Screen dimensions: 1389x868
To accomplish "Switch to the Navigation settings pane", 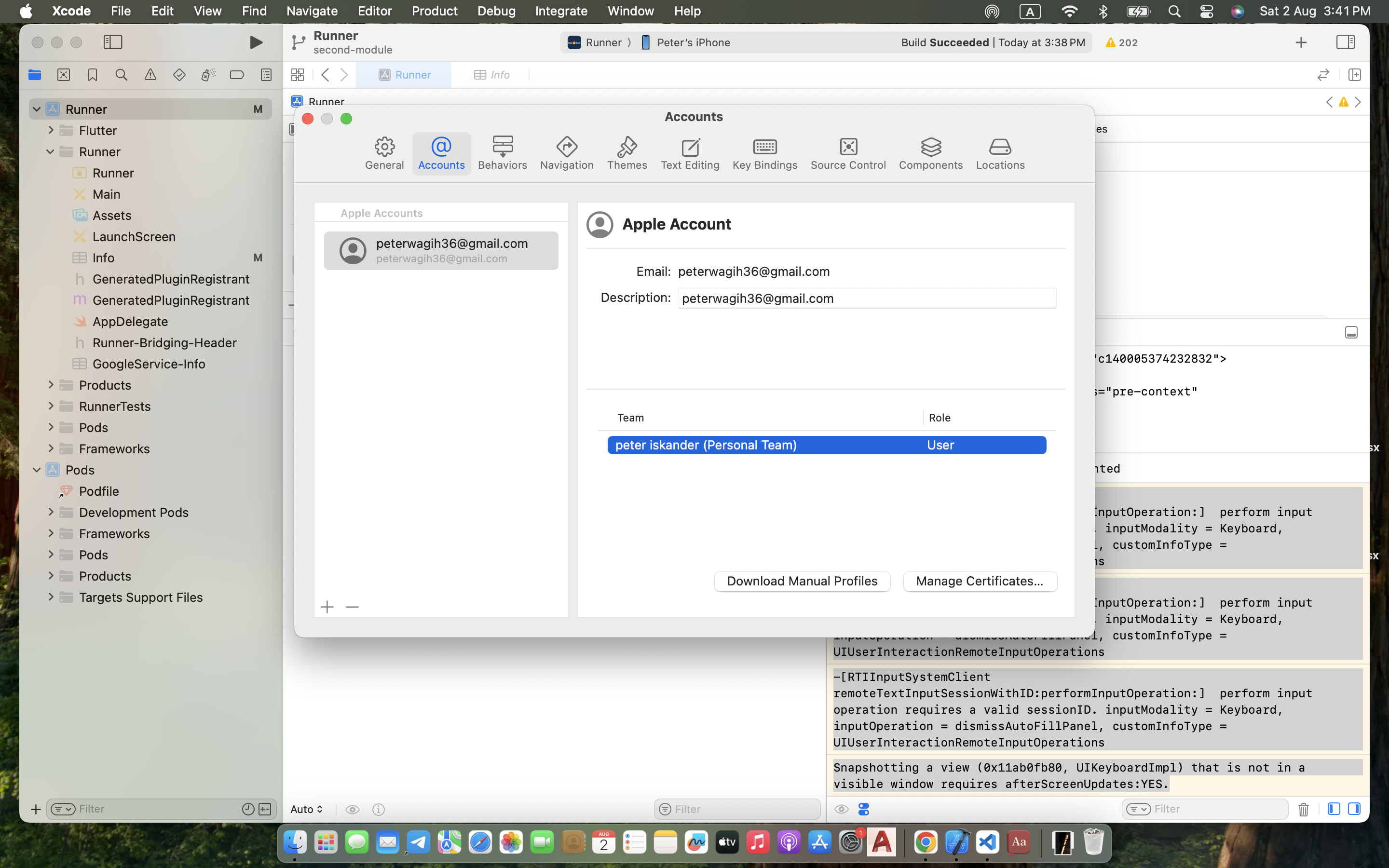I will pos(567,153).
